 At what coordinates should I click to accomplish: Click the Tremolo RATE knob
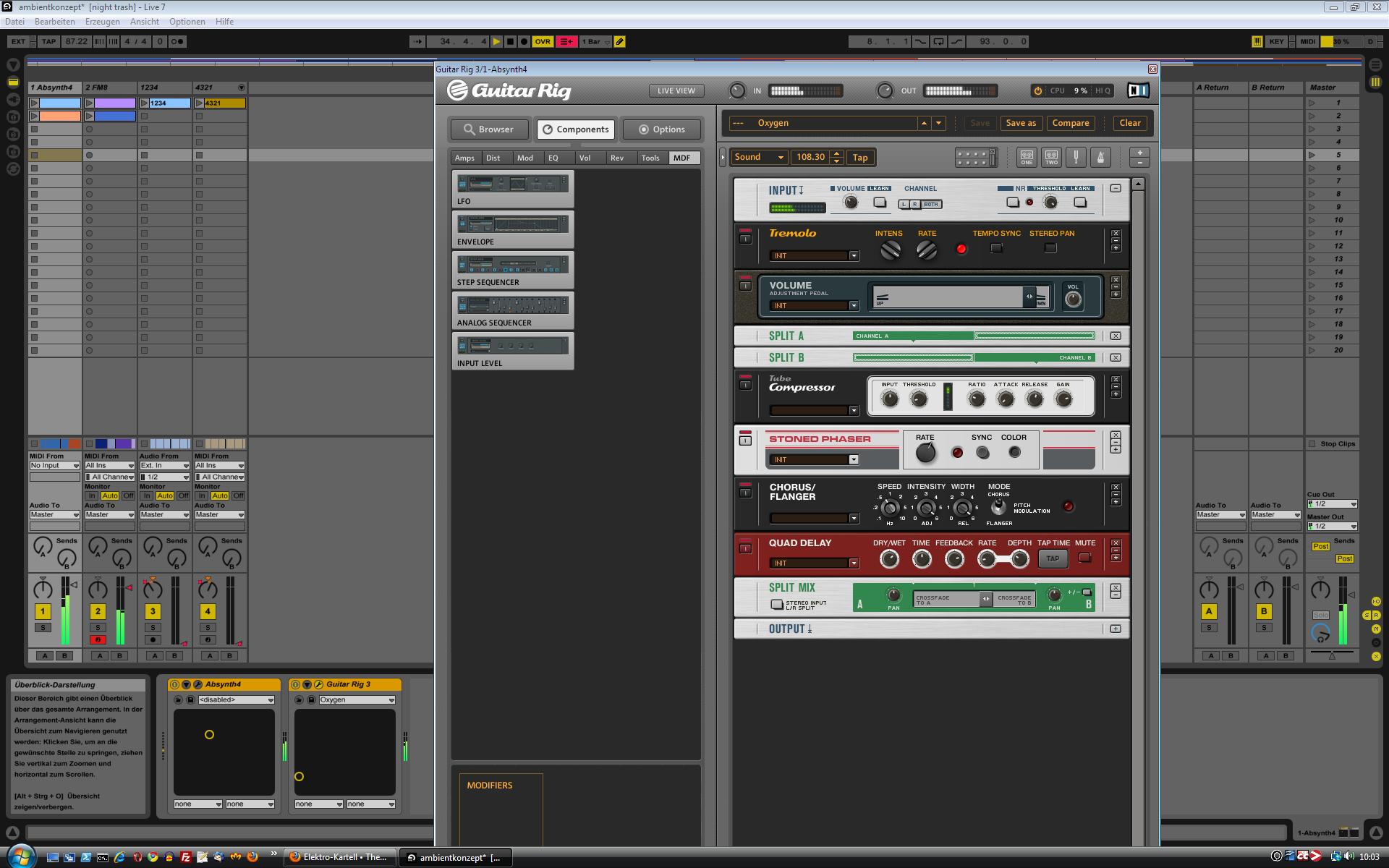pyautogui.click(x=927, y=250)
